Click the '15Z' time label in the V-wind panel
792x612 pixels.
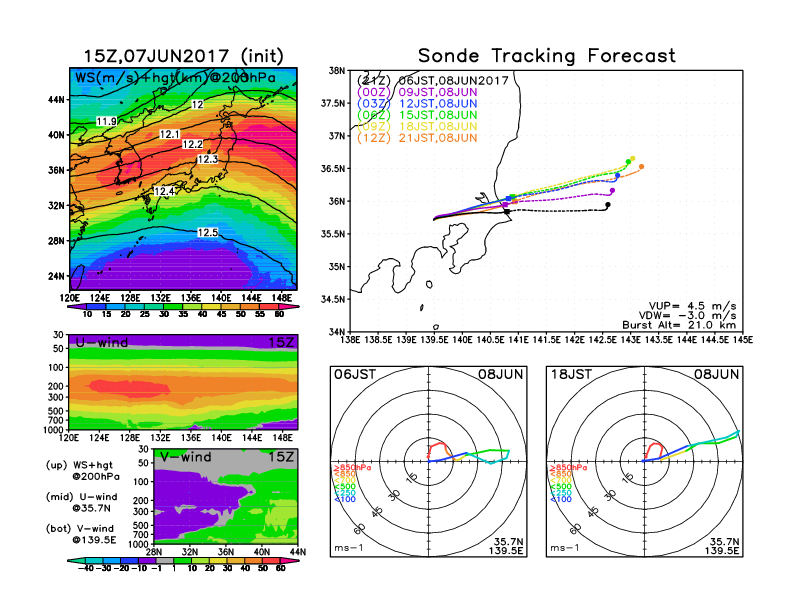pos(281,457)
